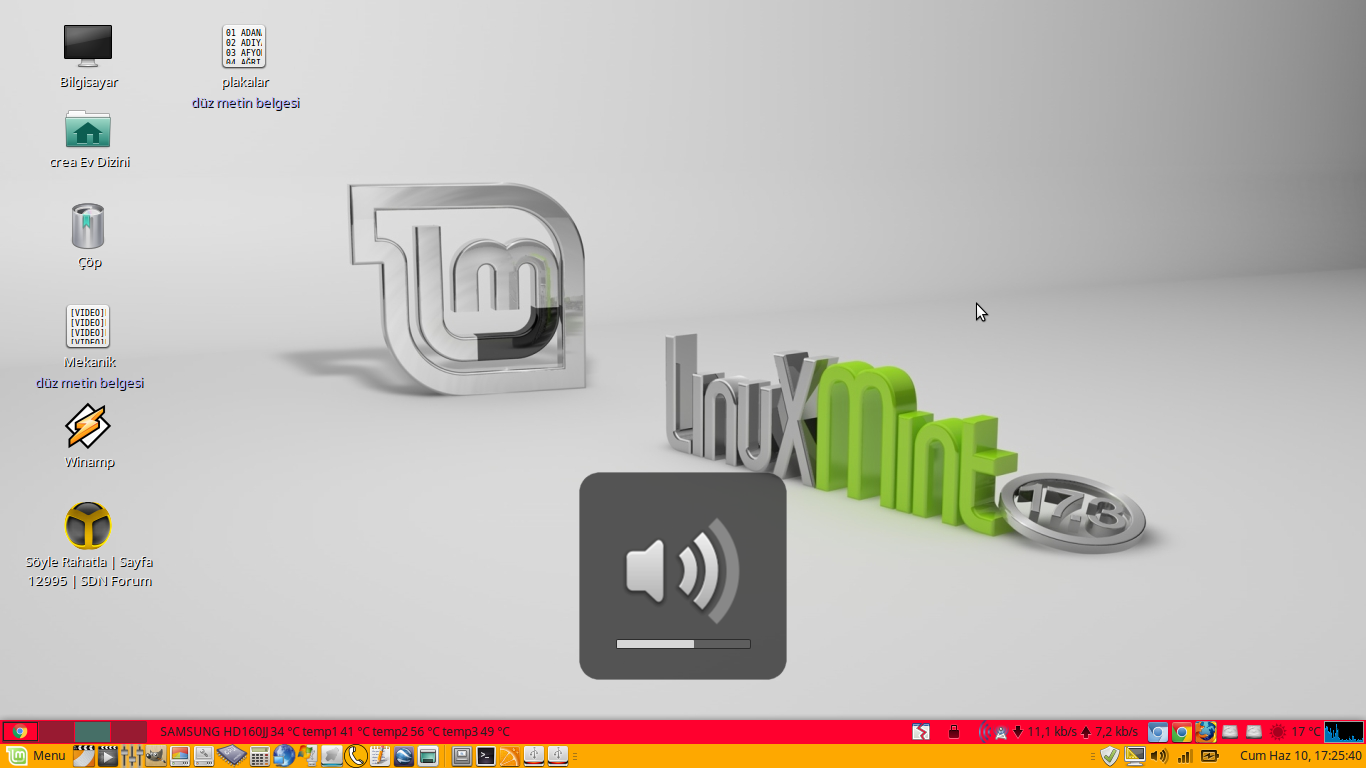
Task: Launch GIMP from the bottom panel
Action: click(x=156, y=756)
